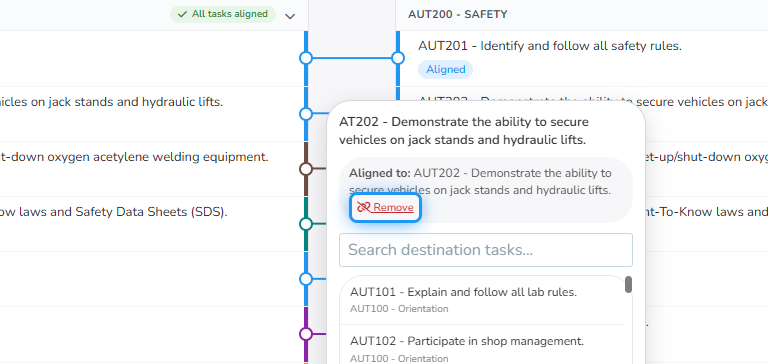Click the purple connector node

point(306,334)
